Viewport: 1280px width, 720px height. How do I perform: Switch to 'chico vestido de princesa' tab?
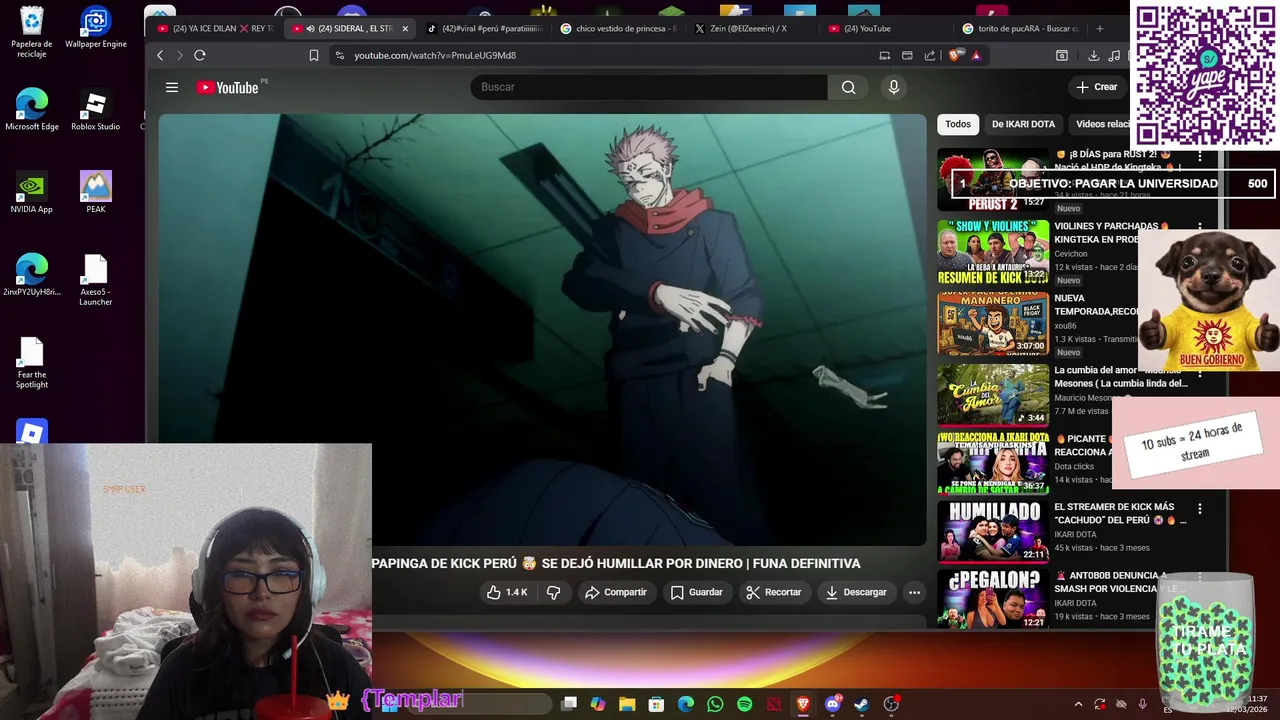(619, 28)
